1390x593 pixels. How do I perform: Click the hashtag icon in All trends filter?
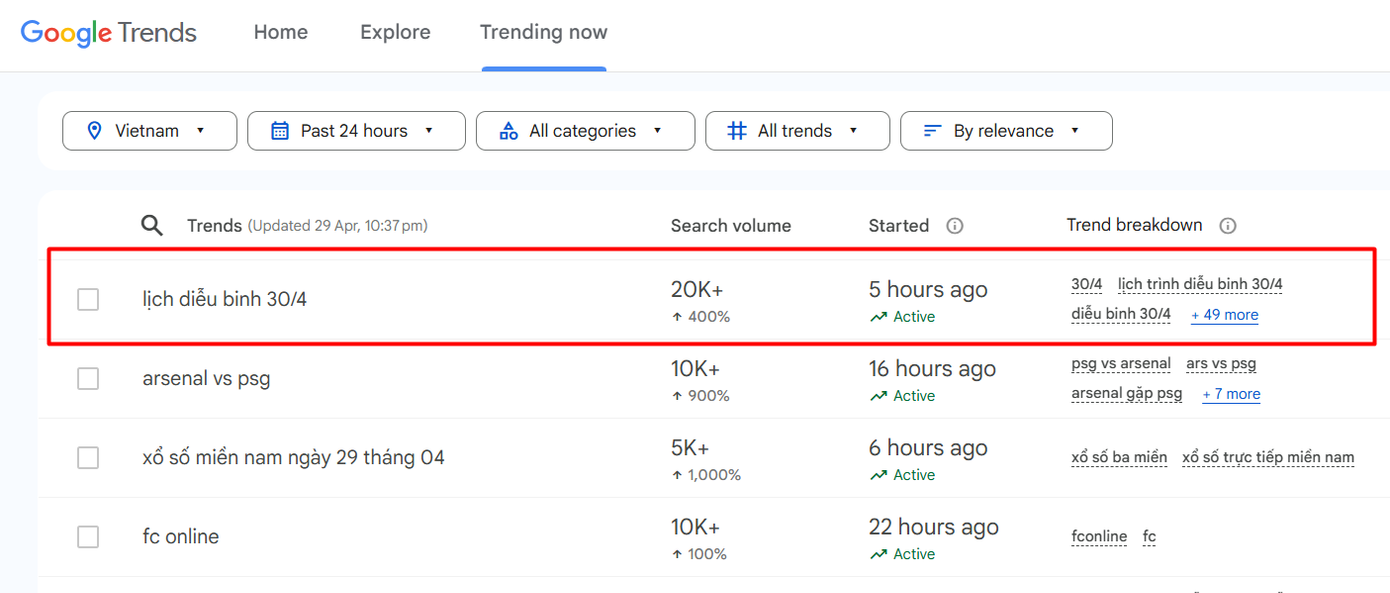738,130
